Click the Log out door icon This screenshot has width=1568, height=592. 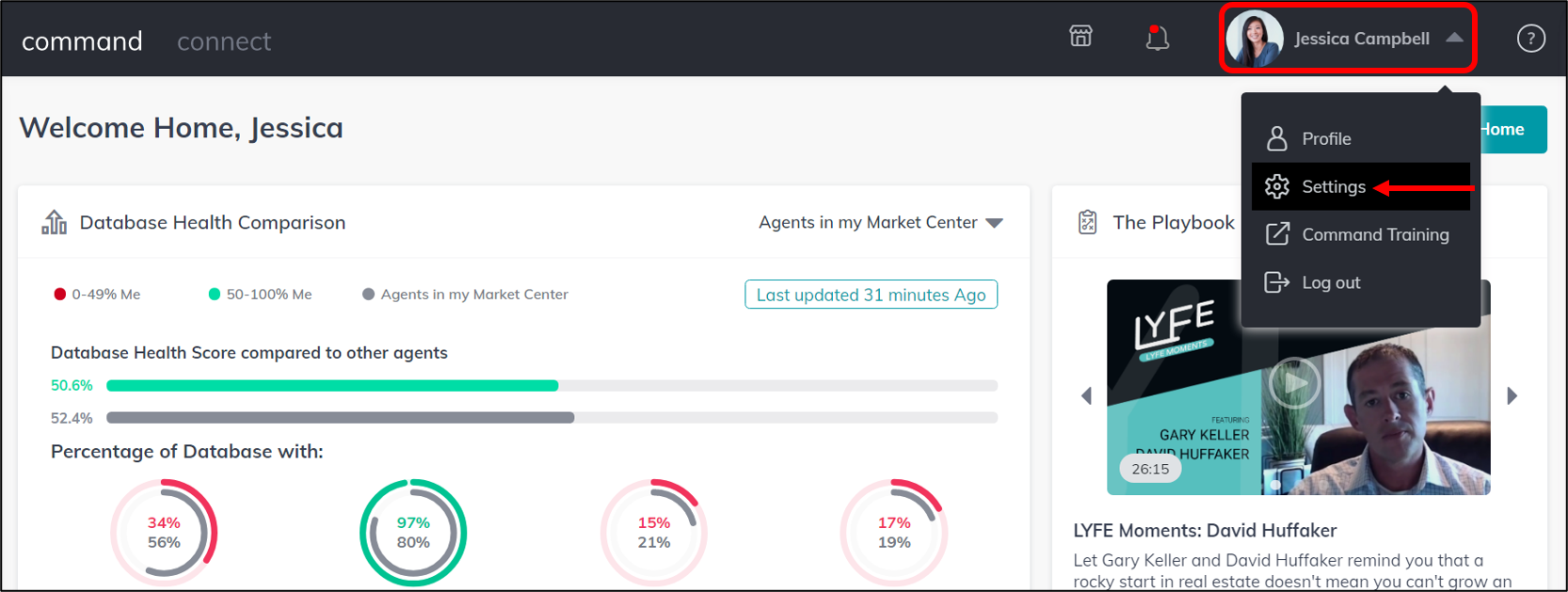click(x=1276, y=282)
